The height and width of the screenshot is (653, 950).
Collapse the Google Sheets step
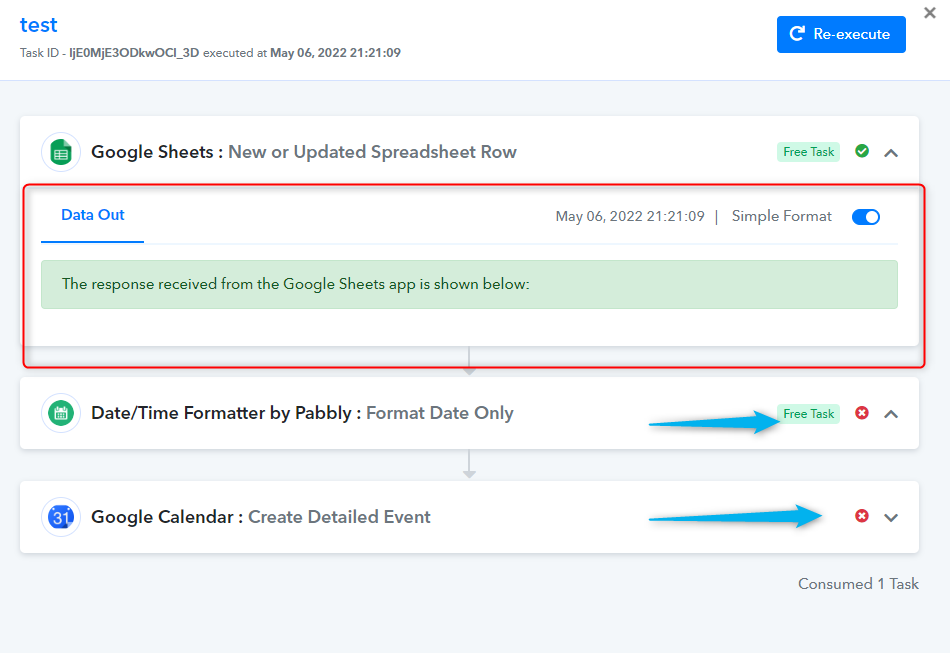click(x=891, y=153)
